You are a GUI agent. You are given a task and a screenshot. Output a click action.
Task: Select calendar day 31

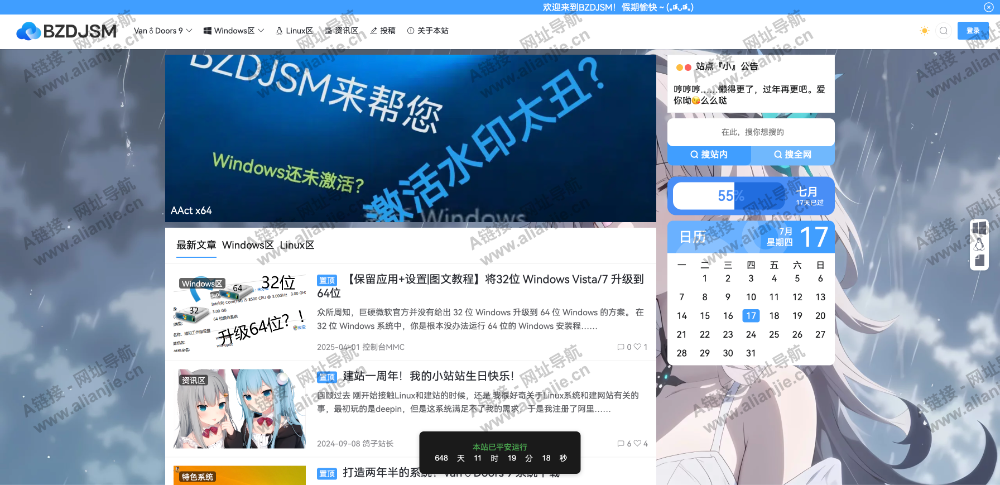tap(751, 353)
